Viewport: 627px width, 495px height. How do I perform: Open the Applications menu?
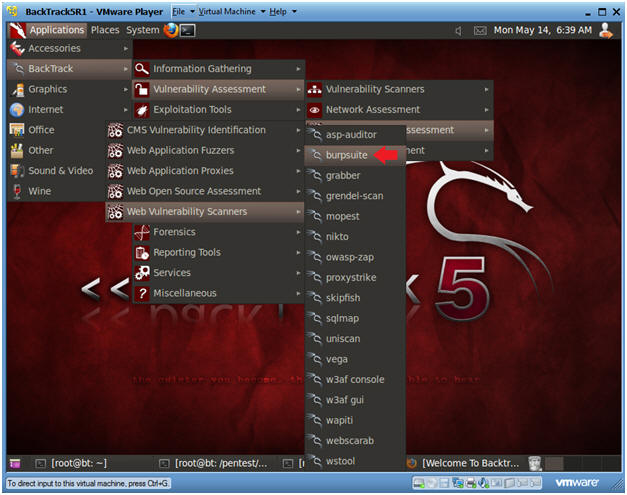(x=48, y=30)
